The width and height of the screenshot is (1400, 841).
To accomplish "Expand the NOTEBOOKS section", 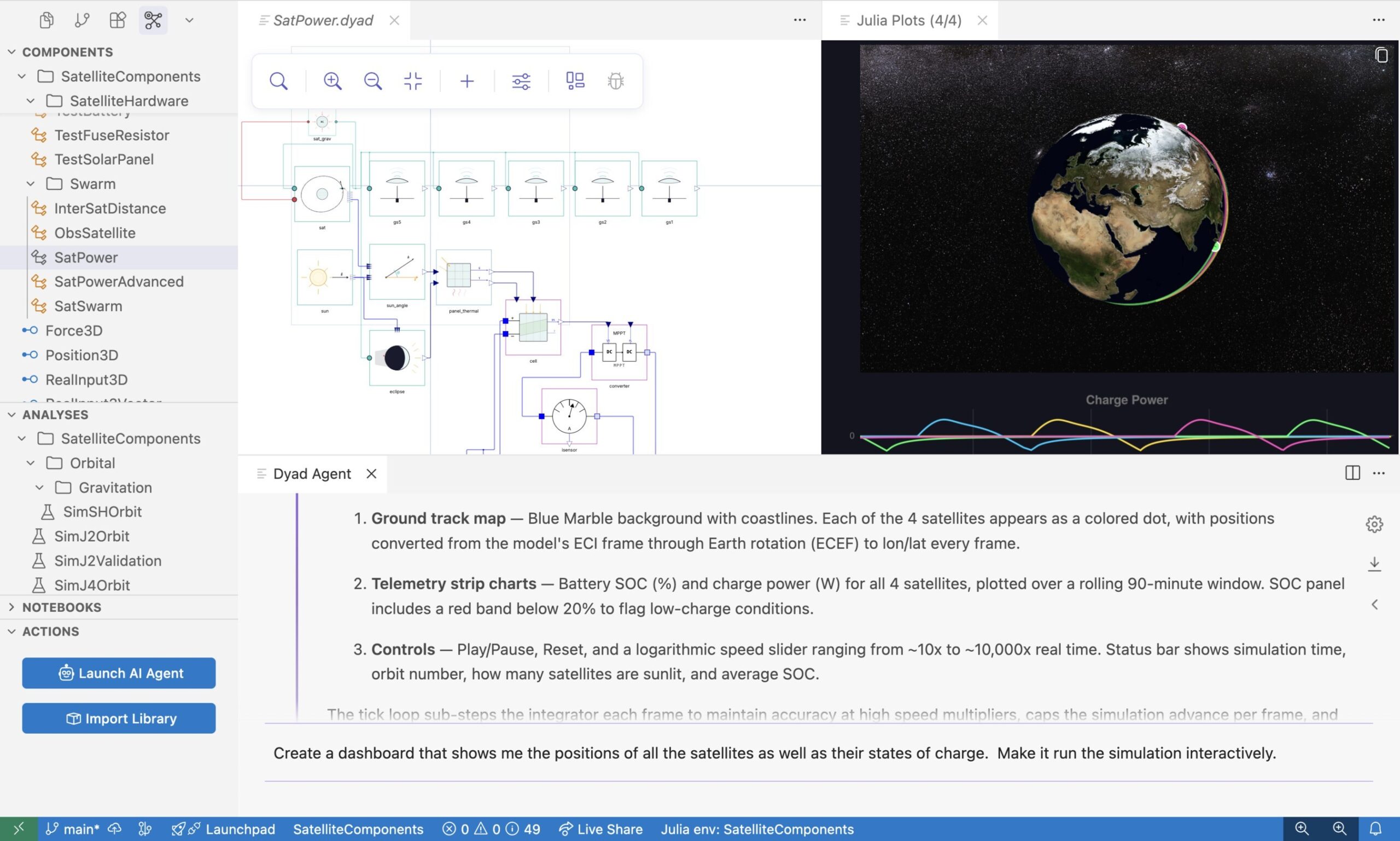I will click(x=12, y=607).
